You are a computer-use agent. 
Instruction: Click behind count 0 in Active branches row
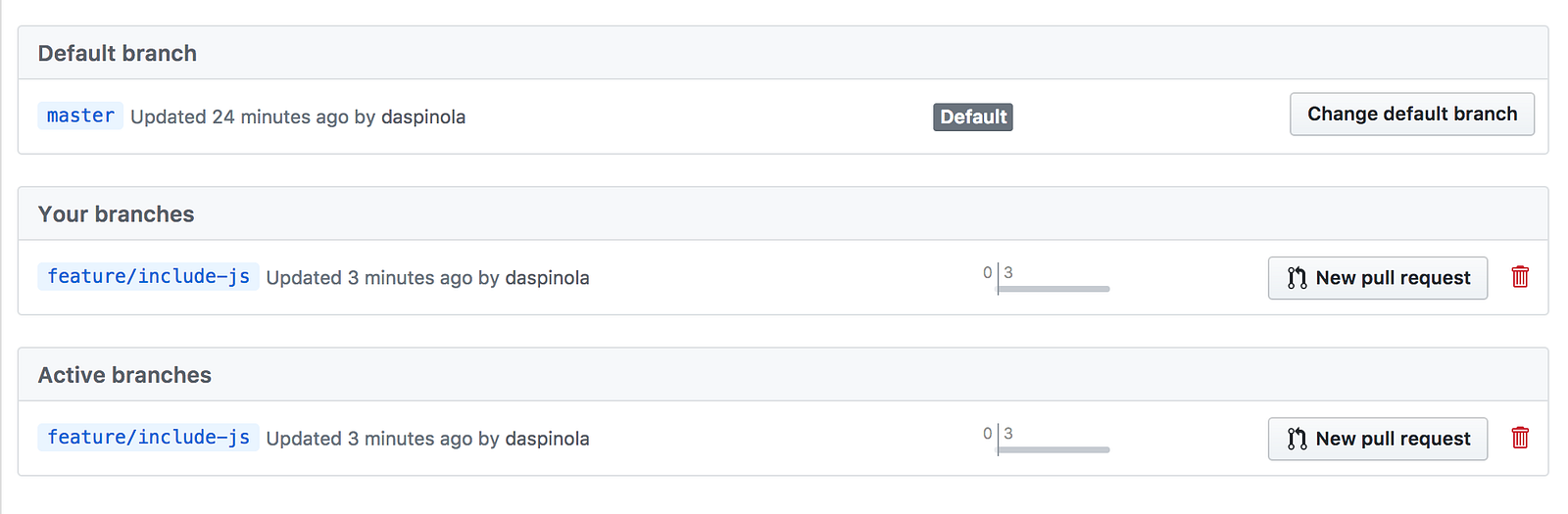tap(988, 433)
